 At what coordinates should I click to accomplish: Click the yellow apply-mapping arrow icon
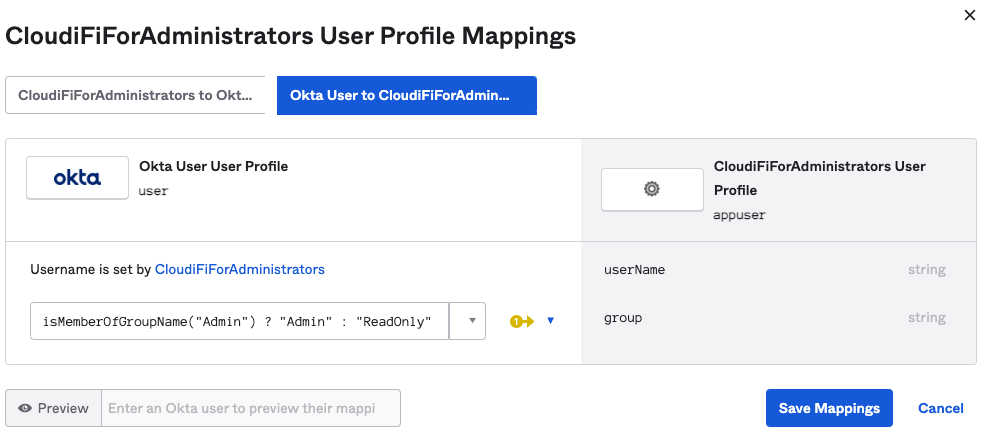click(522, 321)
